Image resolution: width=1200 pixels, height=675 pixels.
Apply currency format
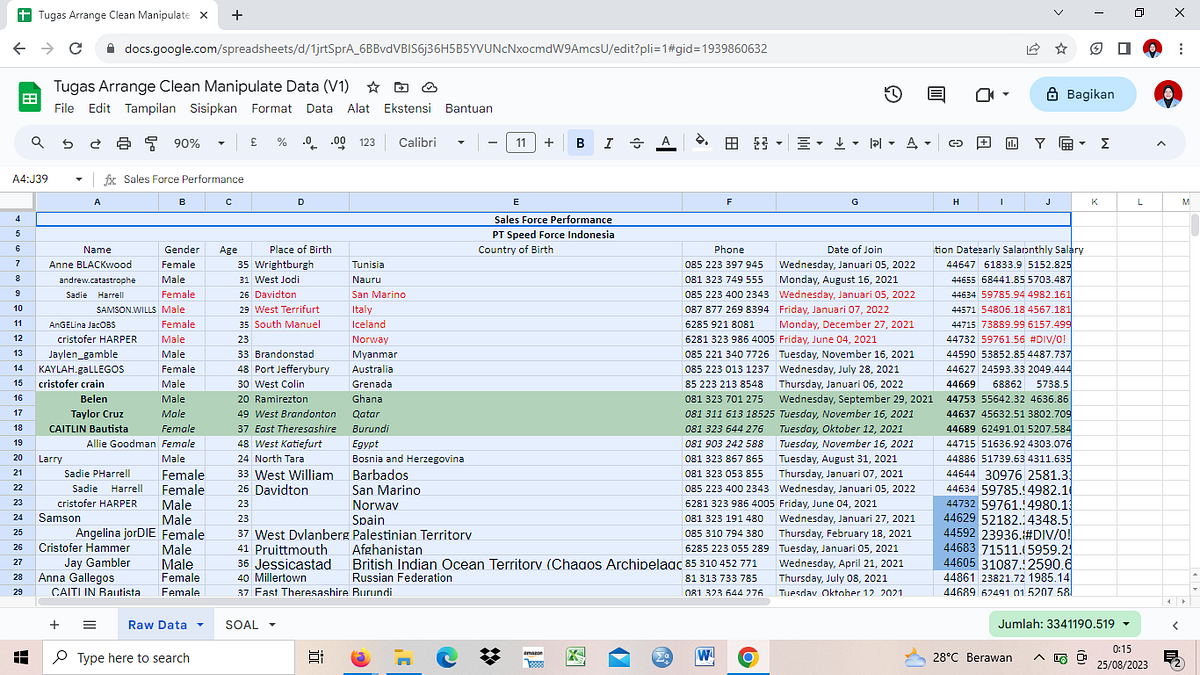(x=253, y=142)
